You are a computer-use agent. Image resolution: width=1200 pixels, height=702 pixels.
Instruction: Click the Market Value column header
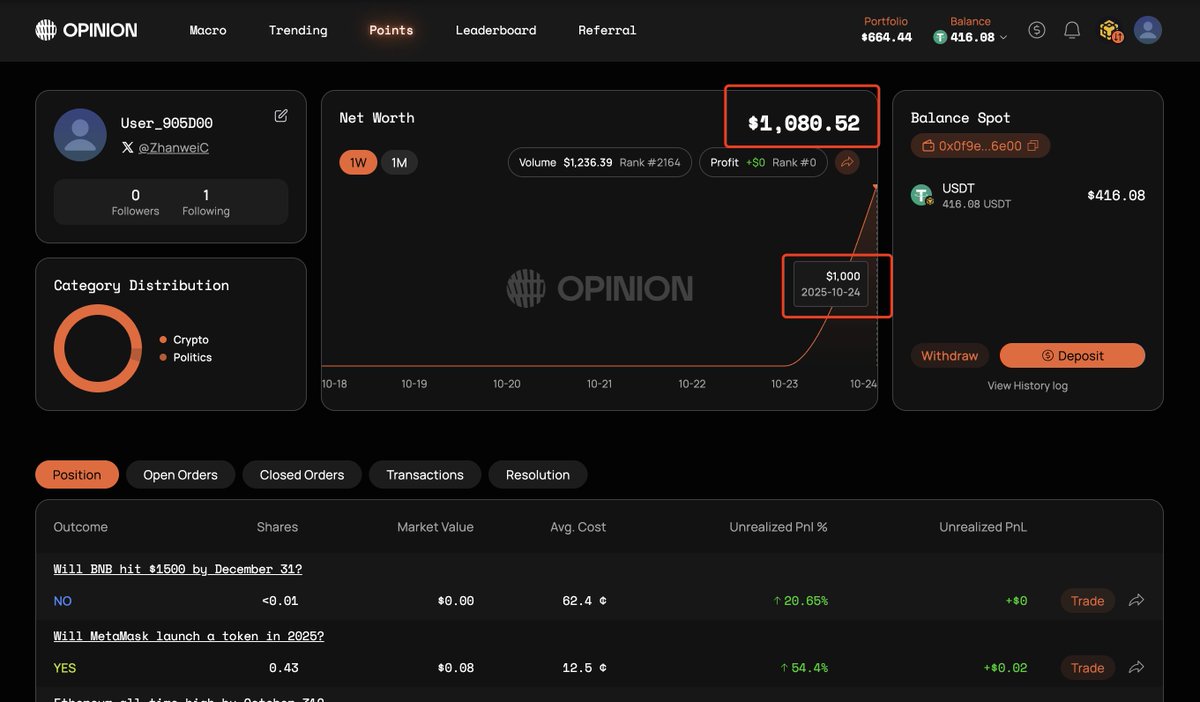pos(435,527)
